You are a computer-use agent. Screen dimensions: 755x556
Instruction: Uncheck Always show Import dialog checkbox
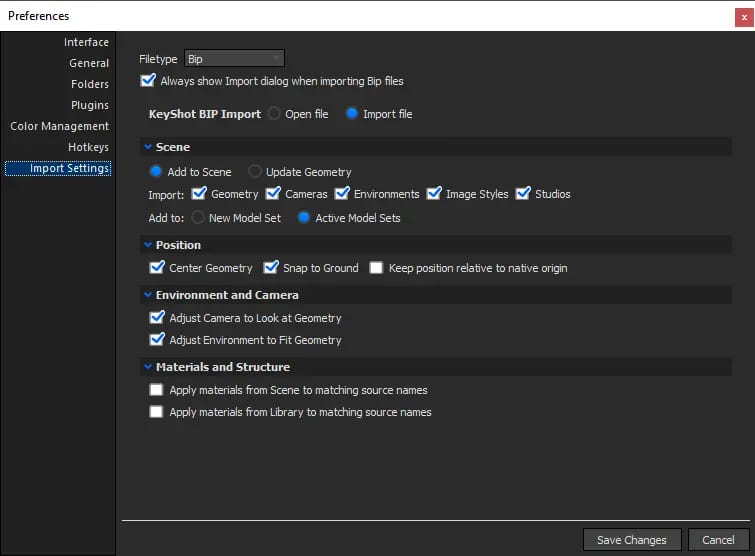[x=147, y=80]
